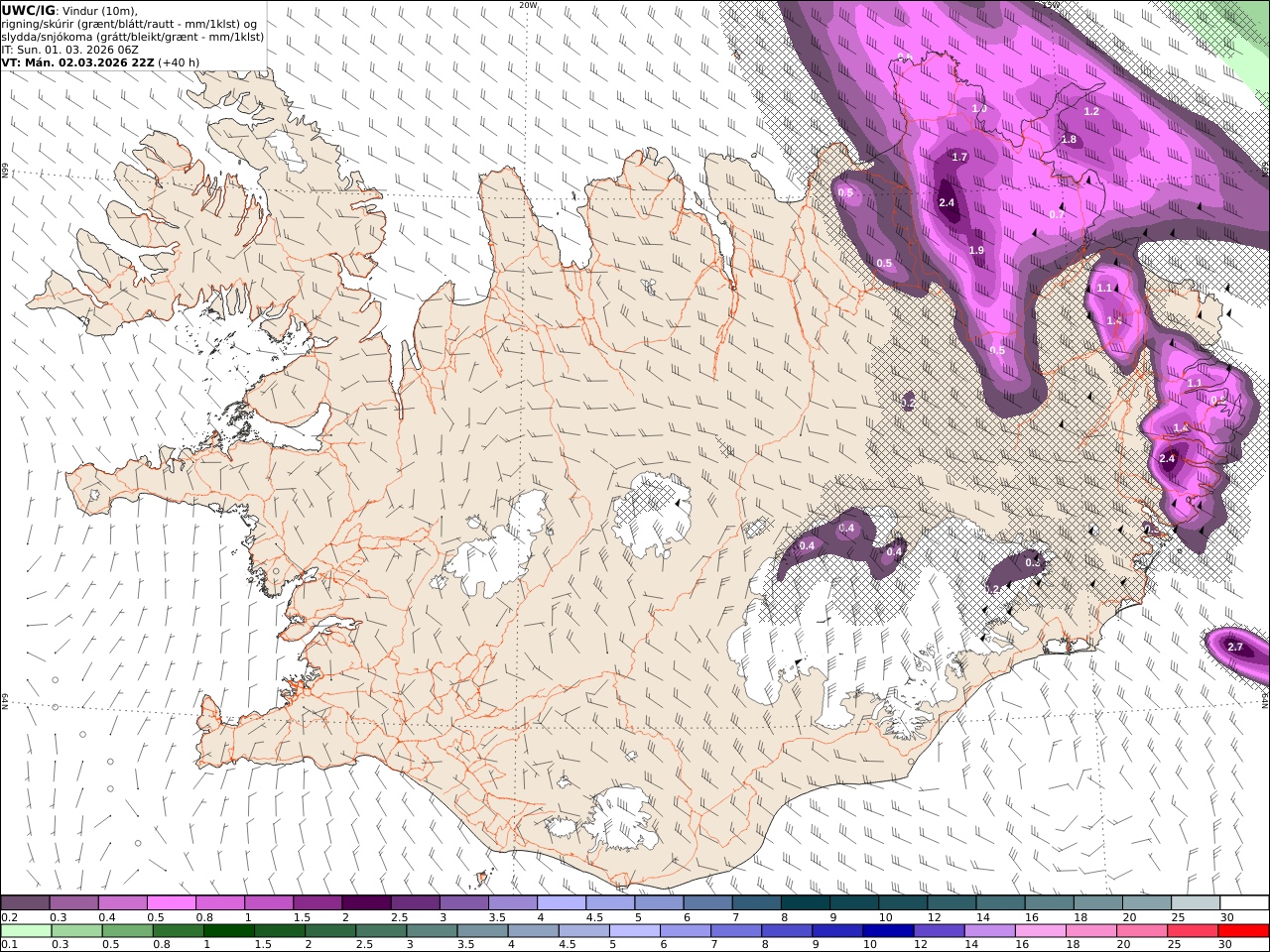
Task: Select the bright magenta 0.5–0.8 legend swatch
Action: pos(172,903)
